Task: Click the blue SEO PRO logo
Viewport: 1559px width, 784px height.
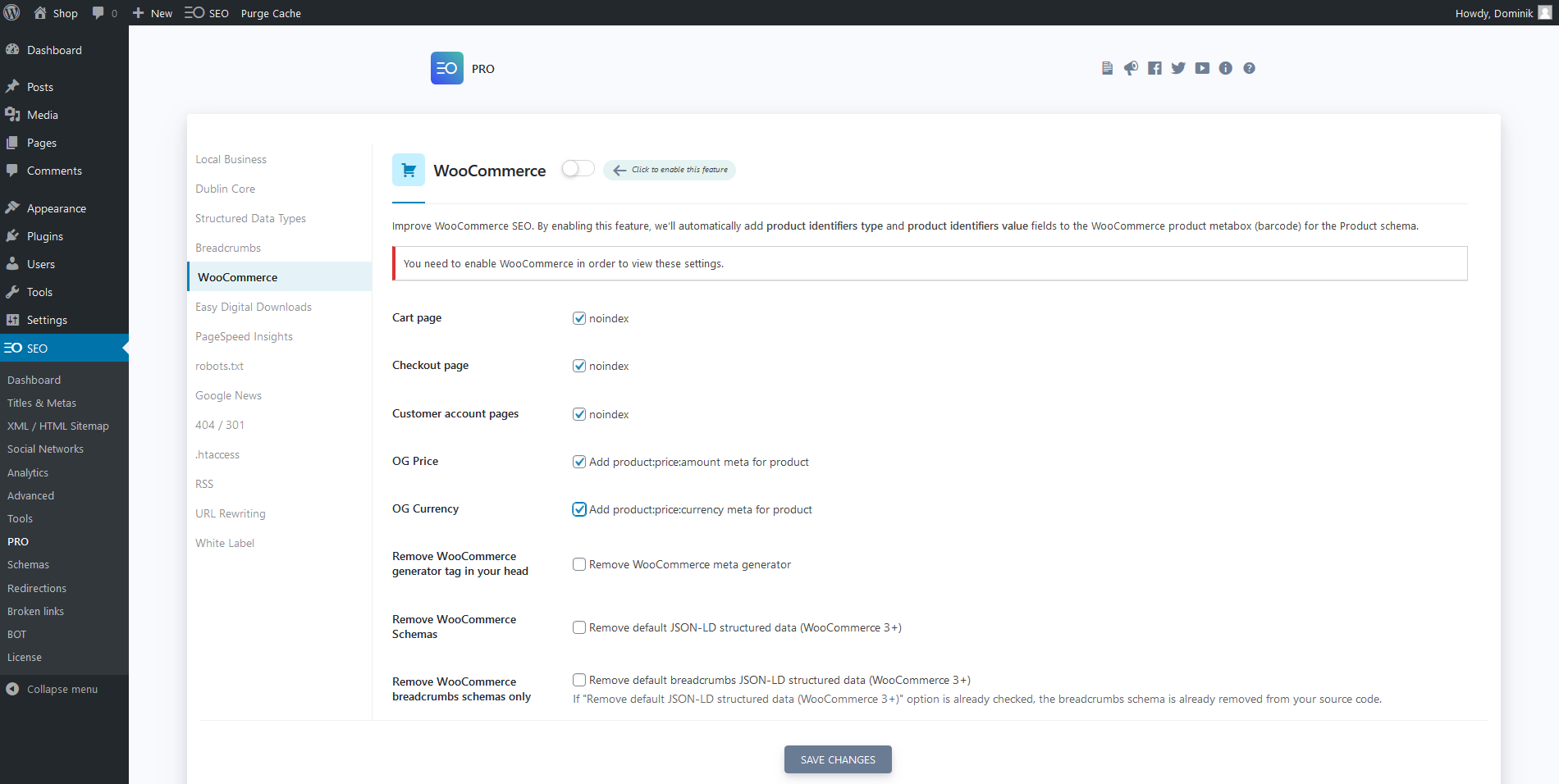Action: pyautogui.click(x=447, y=68)
